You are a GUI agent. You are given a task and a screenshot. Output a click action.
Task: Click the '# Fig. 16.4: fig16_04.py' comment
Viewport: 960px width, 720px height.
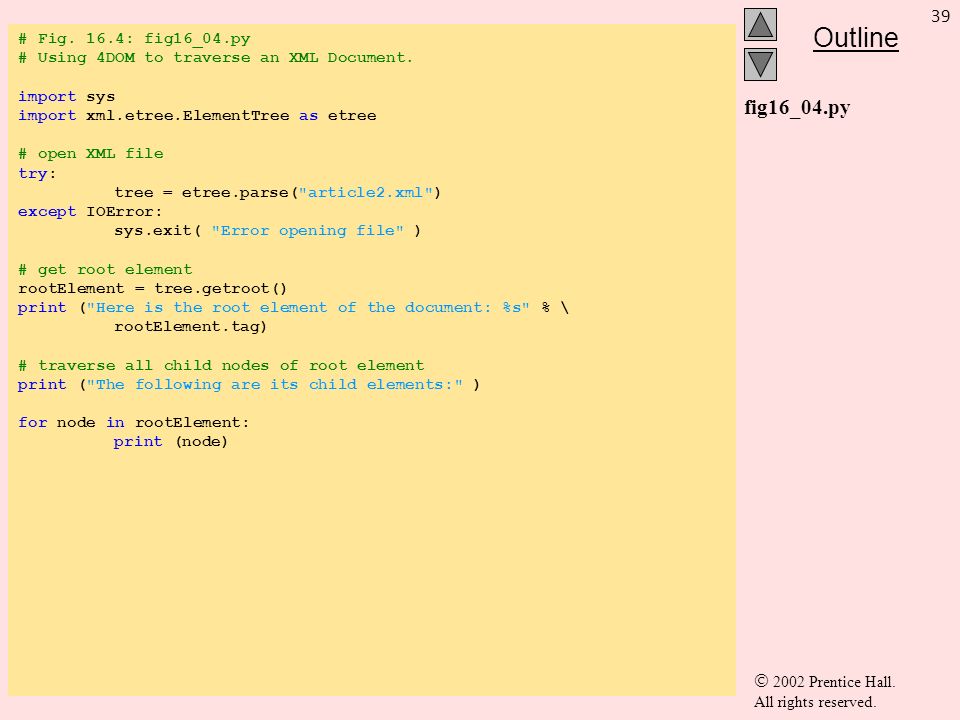134,39
